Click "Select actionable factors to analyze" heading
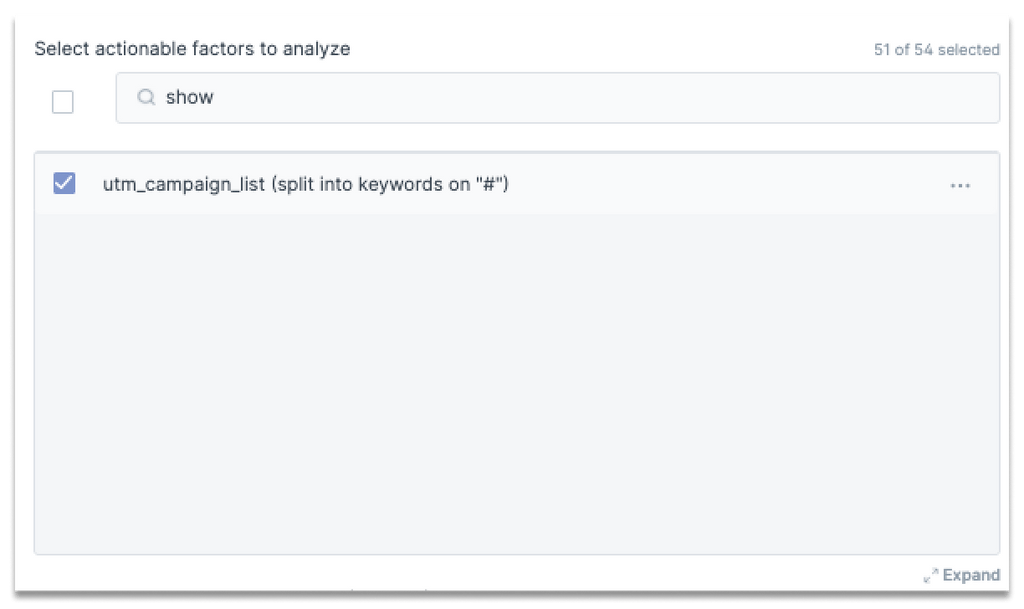Image resolution: width=1024 pixels, height=609 pixels. 192,49
